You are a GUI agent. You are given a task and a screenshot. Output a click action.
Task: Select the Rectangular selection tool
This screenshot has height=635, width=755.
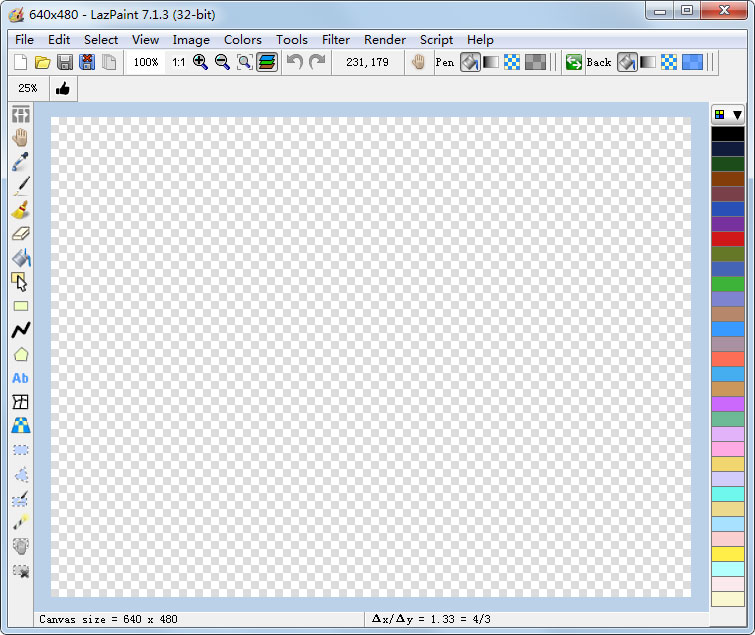pyautogui.click(x=20, y=450)
